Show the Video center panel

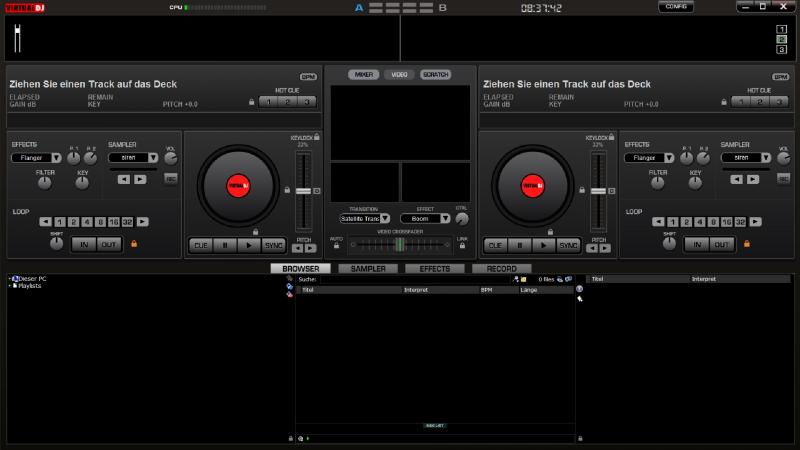click(x=399, y=74)
